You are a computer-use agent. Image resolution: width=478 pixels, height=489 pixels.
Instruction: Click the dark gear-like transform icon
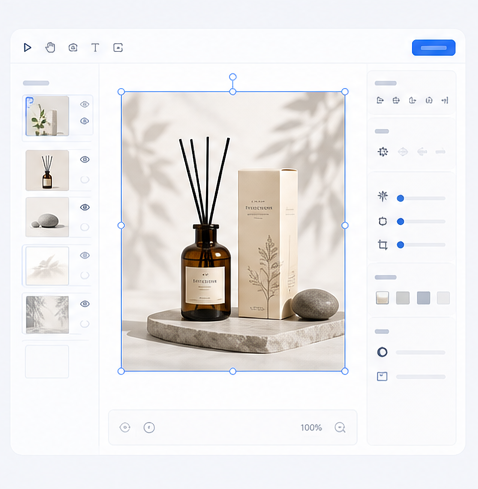tap(383, 152)
